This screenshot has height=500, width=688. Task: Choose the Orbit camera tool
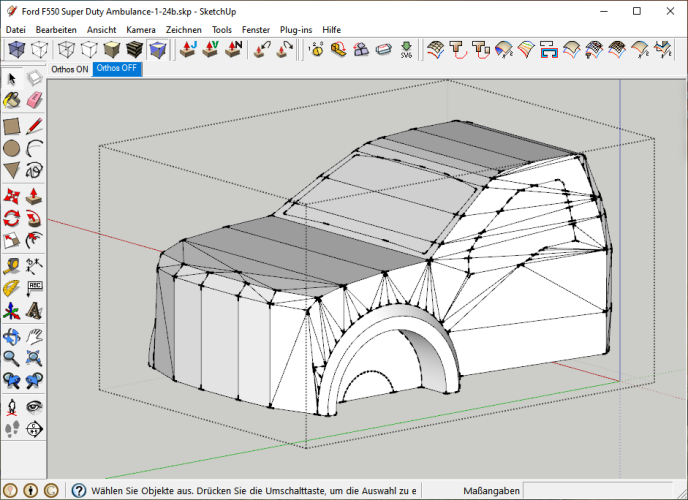pos(12,337)
